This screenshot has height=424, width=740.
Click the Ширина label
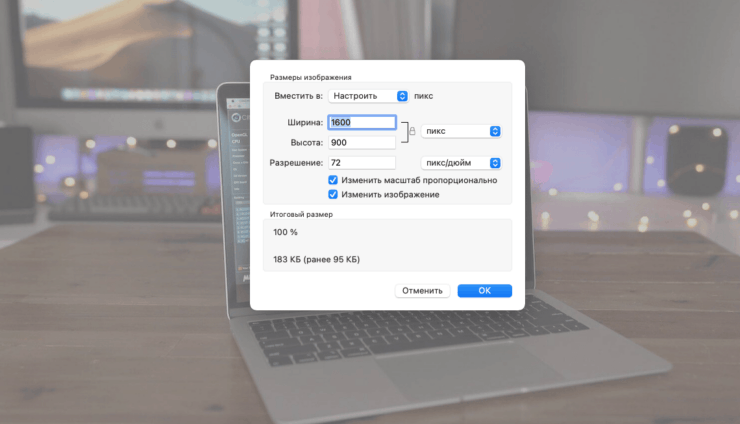click(305, 123)
